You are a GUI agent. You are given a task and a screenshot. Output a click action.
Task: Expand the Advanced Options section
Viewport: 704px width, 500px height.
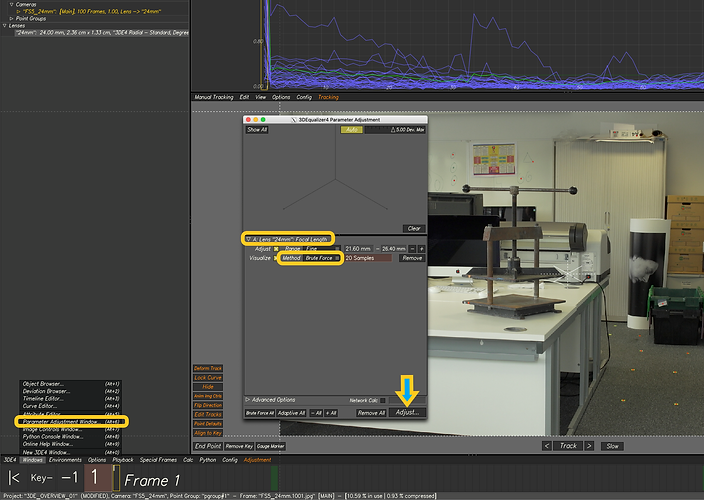(x=247, y=399)
